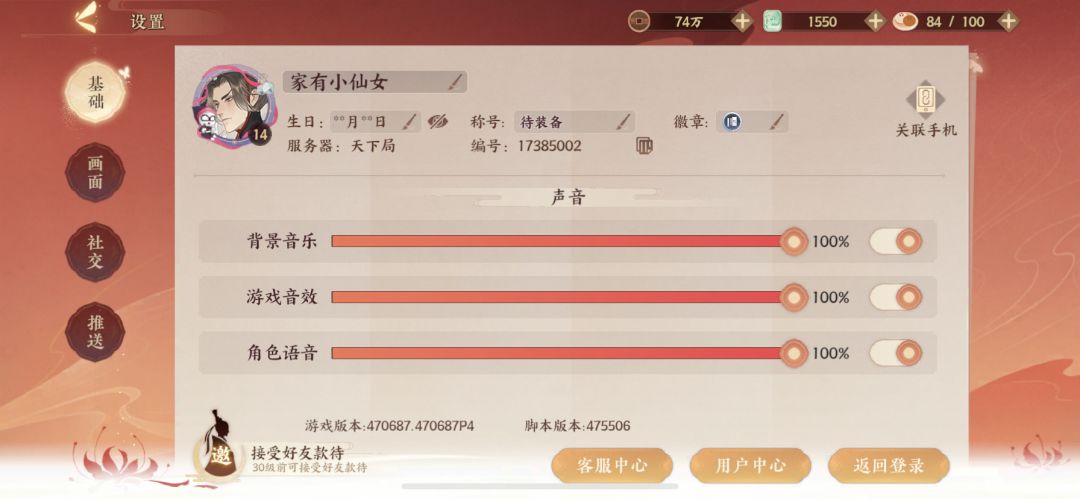Add jade with the plus next to 1550
The image size is (1080, 499).
click(x=875, y=21)
